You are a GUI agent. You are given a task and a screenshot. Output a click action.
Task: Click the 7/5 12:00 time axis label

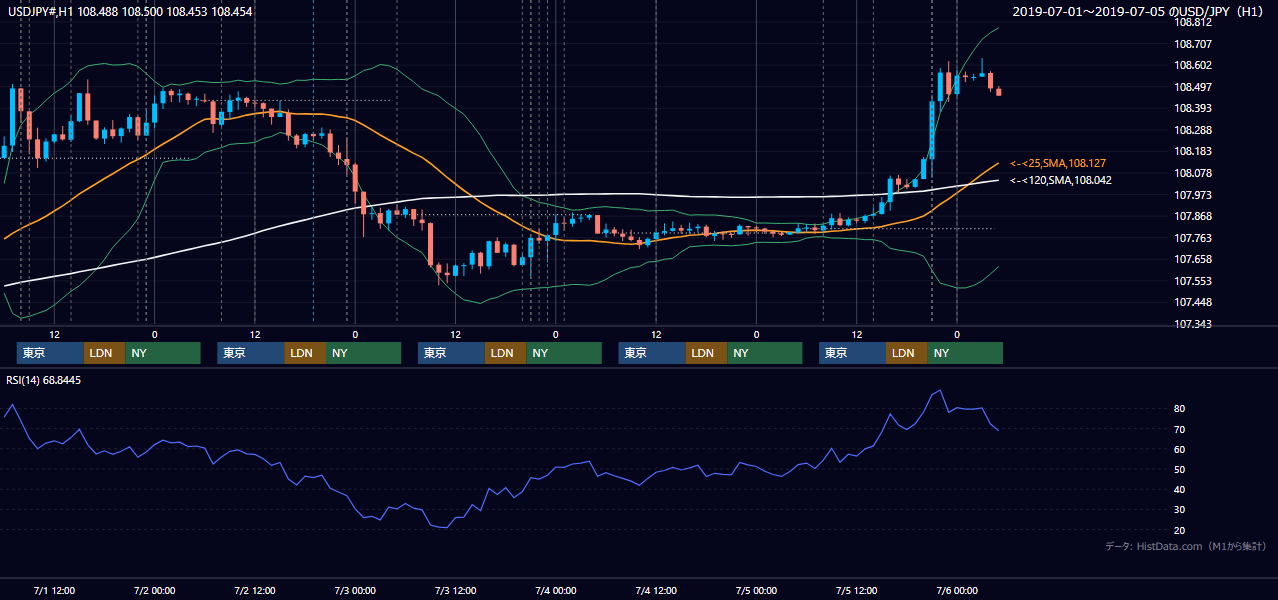coord(857,590)
